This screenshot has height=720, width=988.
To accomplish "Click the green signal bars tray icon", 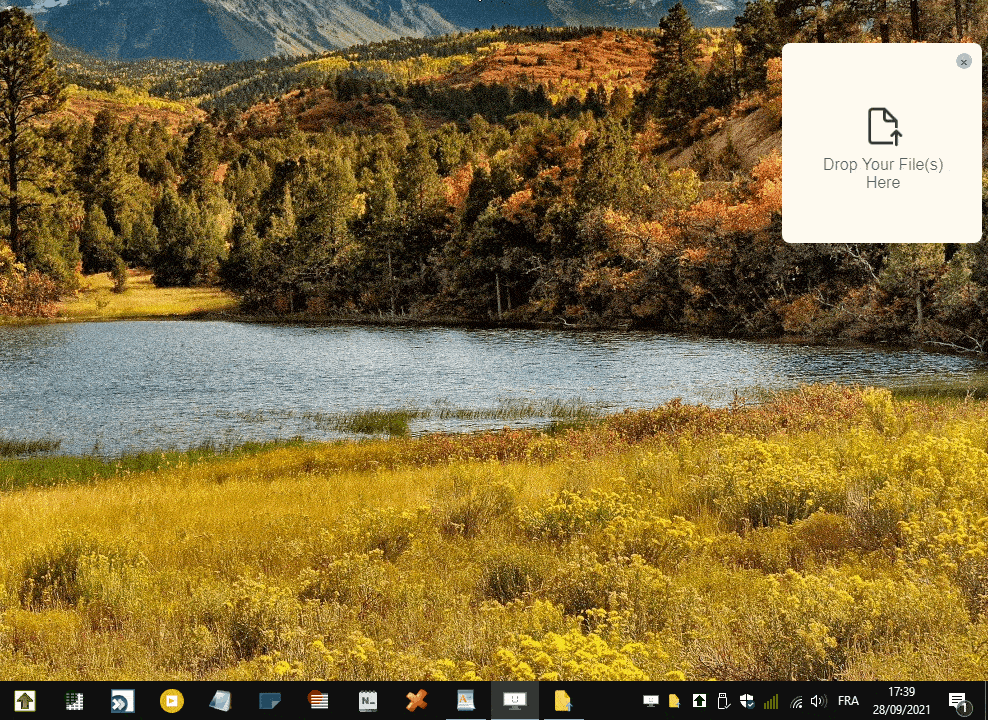I will click(x=771, y=701).
